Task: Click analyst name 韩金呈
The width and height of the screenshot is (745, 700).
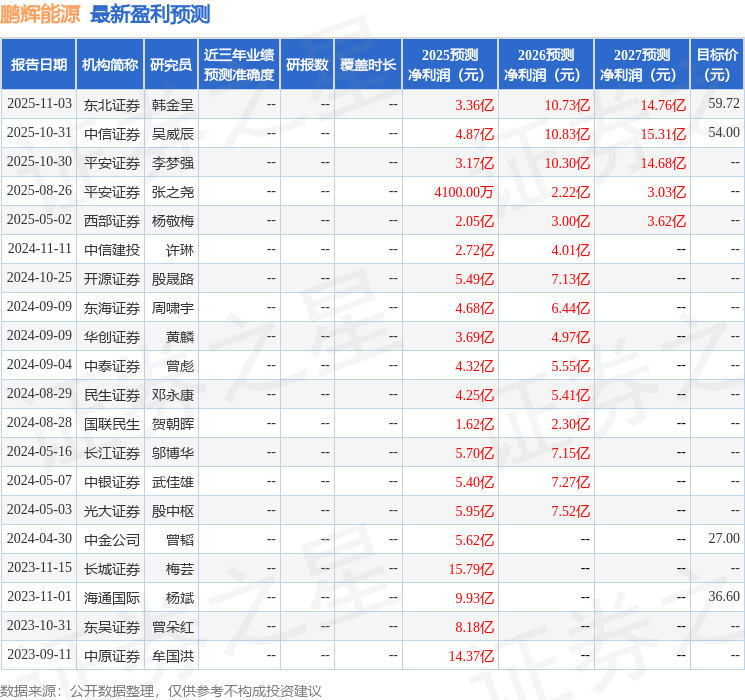Action: (x=173, y=105)
